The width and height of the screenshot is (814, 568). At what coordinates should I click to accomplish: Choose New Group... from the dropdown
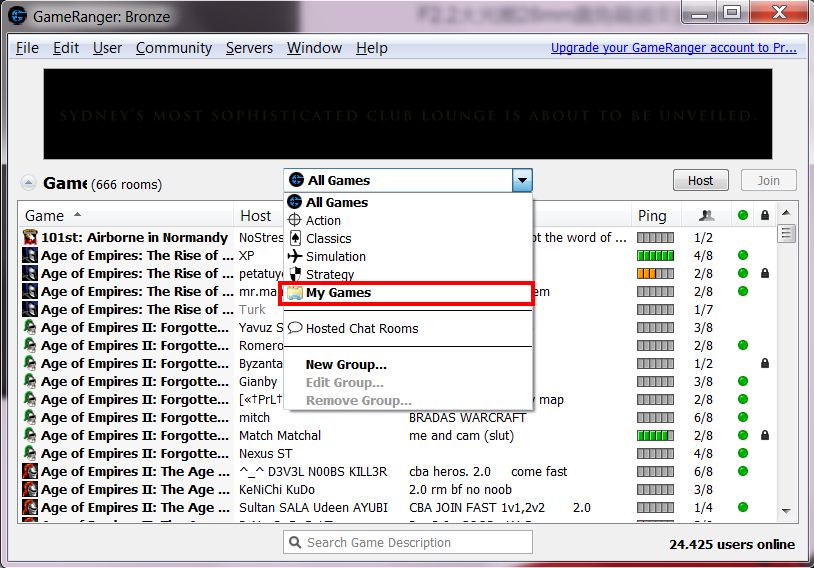pyautogui.click(x=408, y=364)
